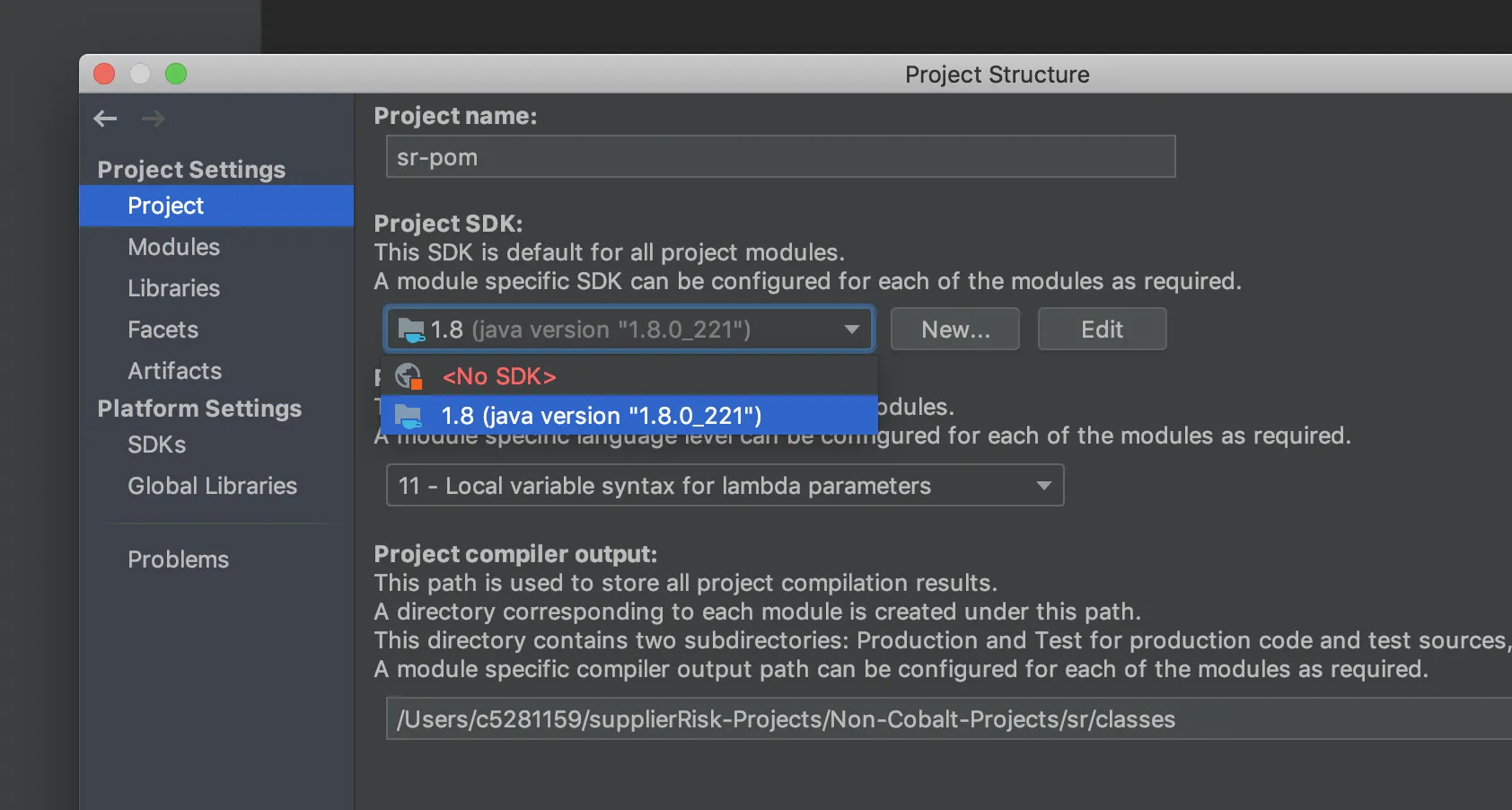Select Facets in the sidebar
The image size is (1512, 810).
tap(163, 330)
